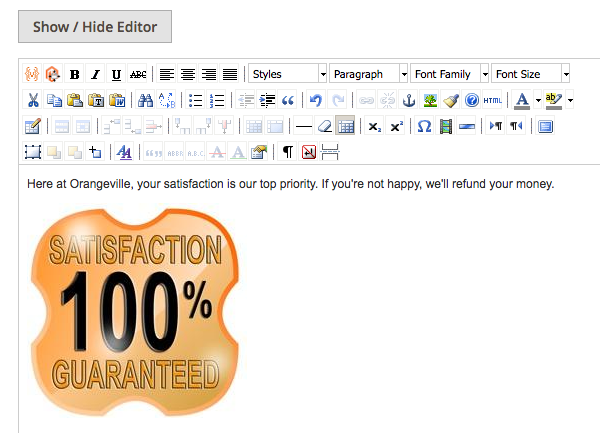The width and height of the screenshot is (600, 433).
Task: Toggle bold formatting
Action: (x=75, y=74)
